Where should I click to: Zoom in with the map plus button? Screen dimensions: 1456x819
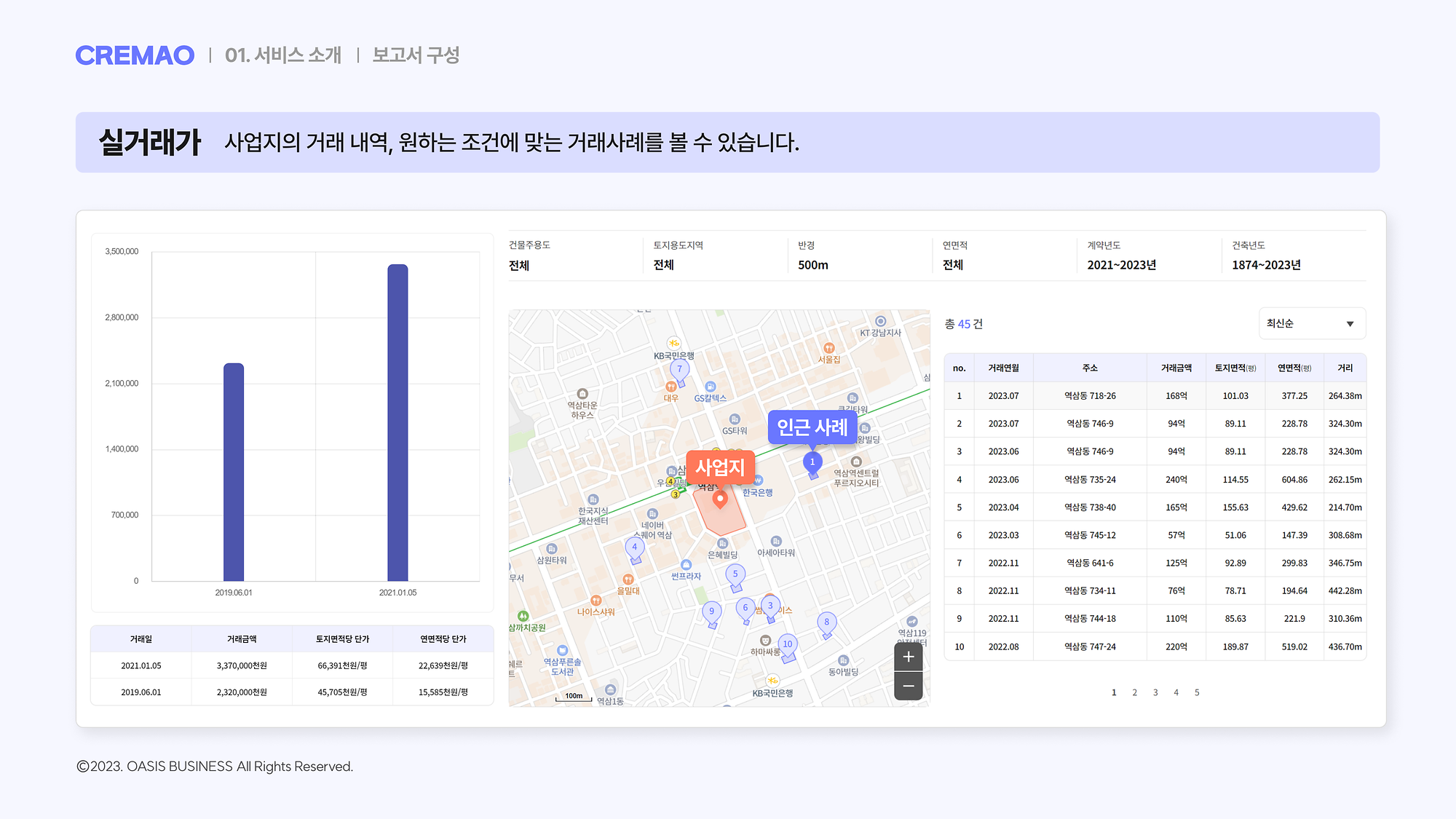[x=908, y=657]
